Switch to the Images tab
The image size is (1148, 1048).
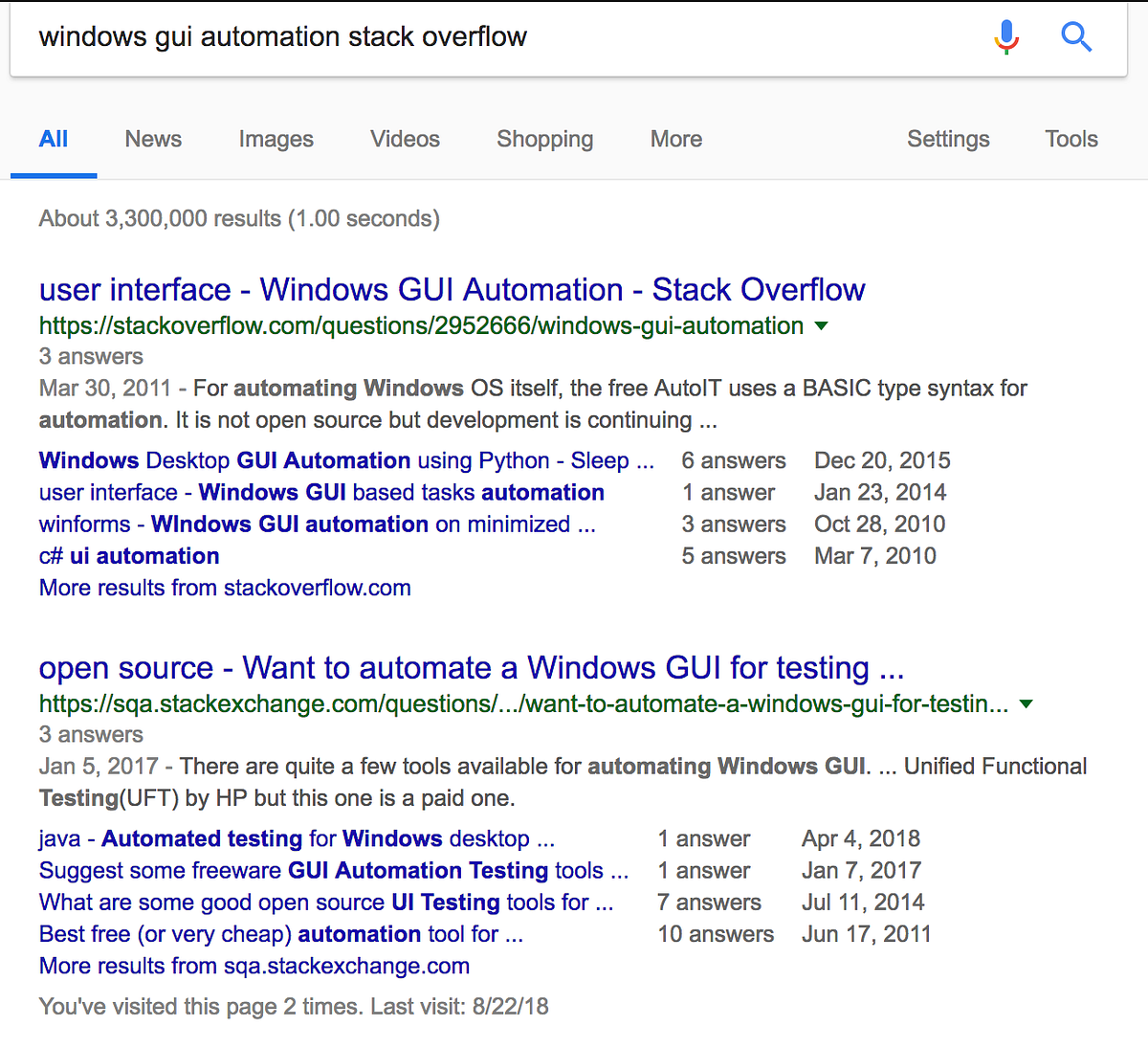276,139
